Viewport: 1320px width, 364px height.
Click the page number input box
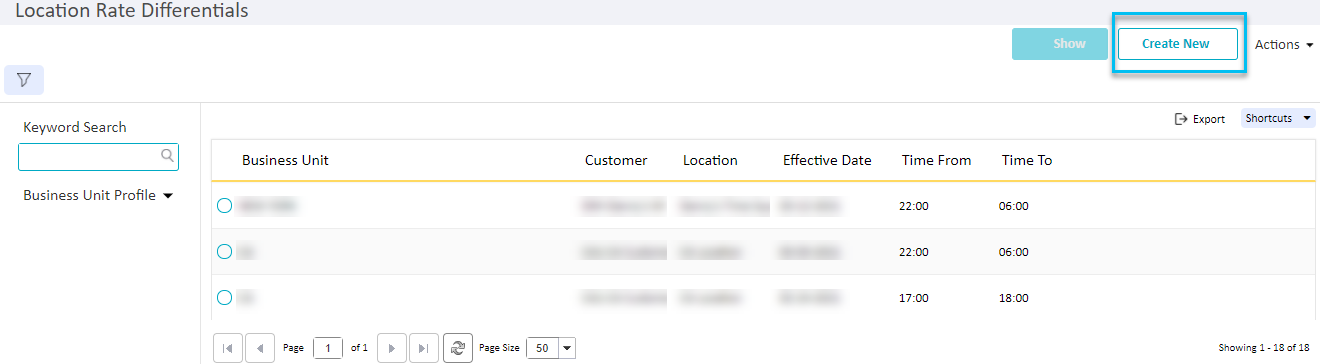coord(328,348)
